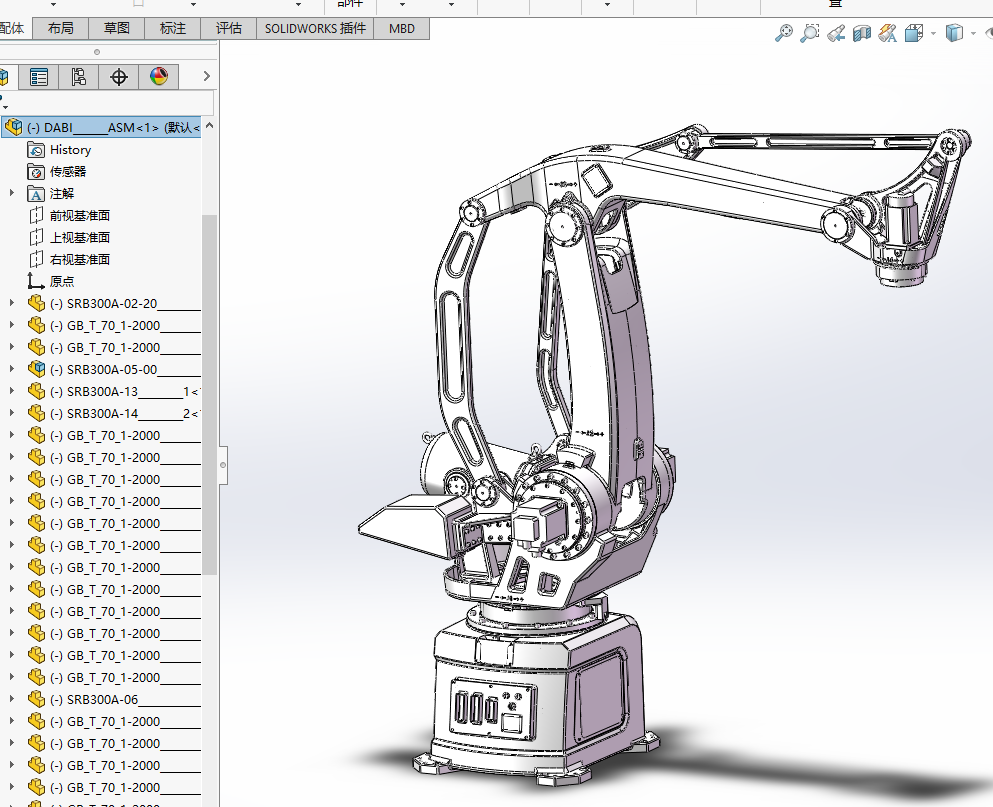Collapse the feature tree panel handle
Image resolution: width=993 pixels, height=807 pixels.
coord(223,464)
